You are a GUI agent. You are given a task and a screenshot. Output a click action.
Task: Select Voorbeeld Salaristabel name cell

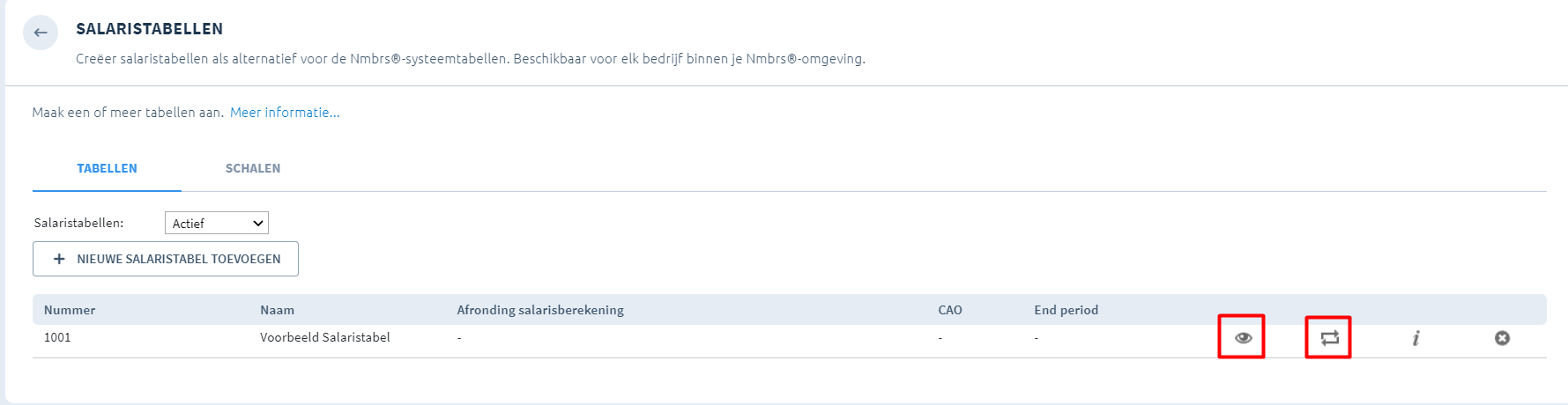324,337
